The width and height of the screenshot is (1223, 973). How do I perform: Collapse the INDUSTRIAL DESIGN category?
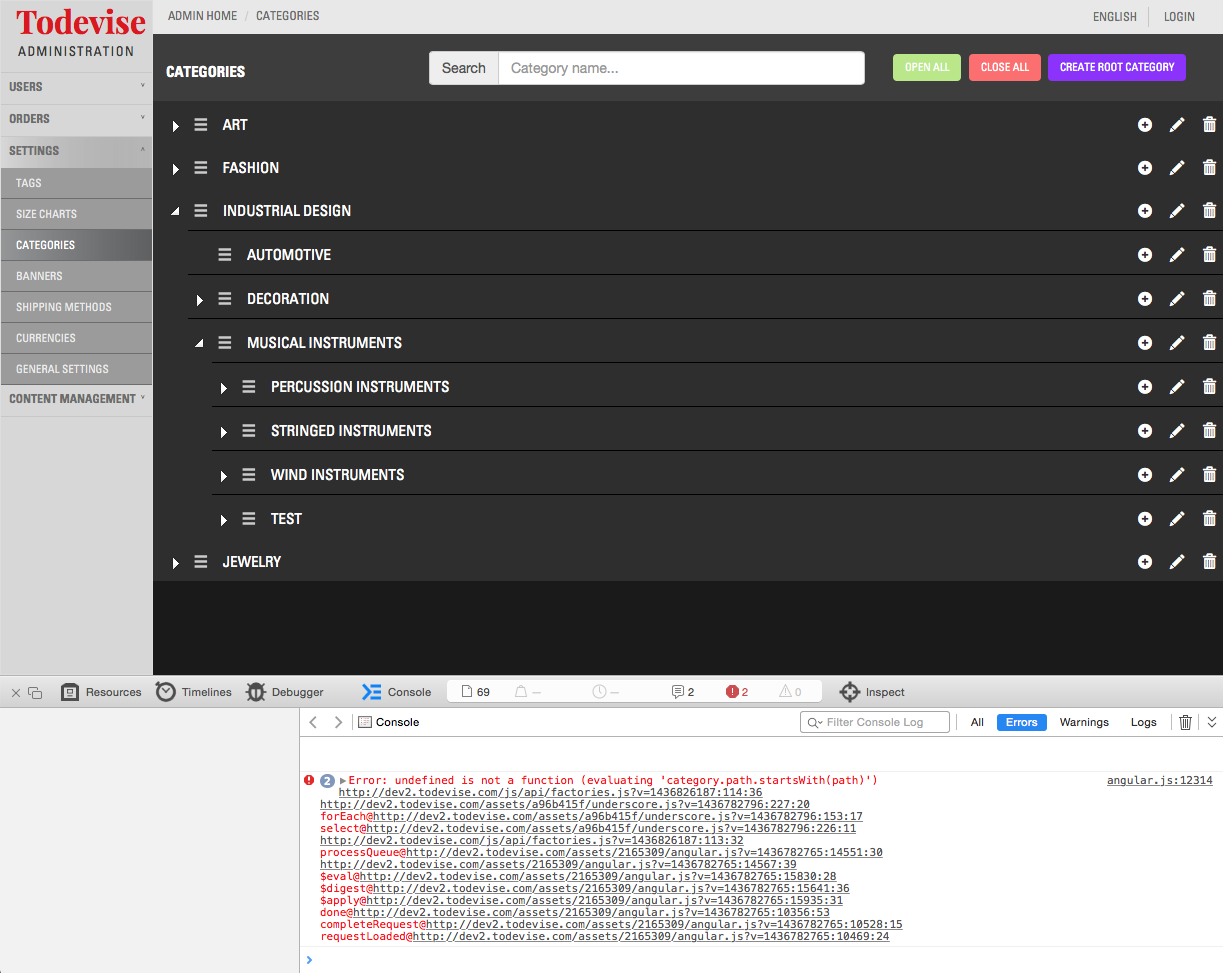click(x=176, y=212)
